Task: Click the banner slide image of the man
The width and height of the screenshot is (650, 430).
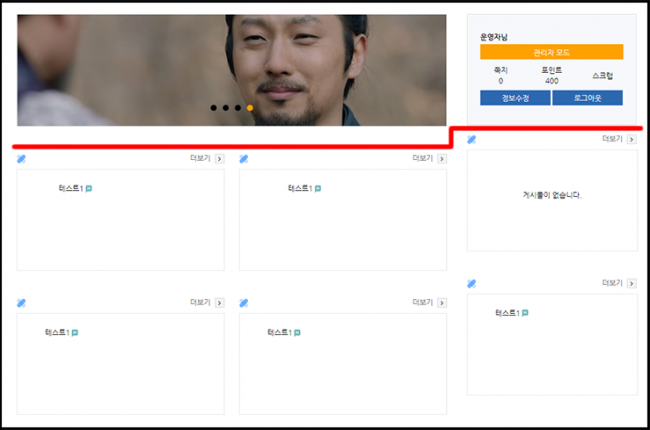Action: click(x=232, y=70)
